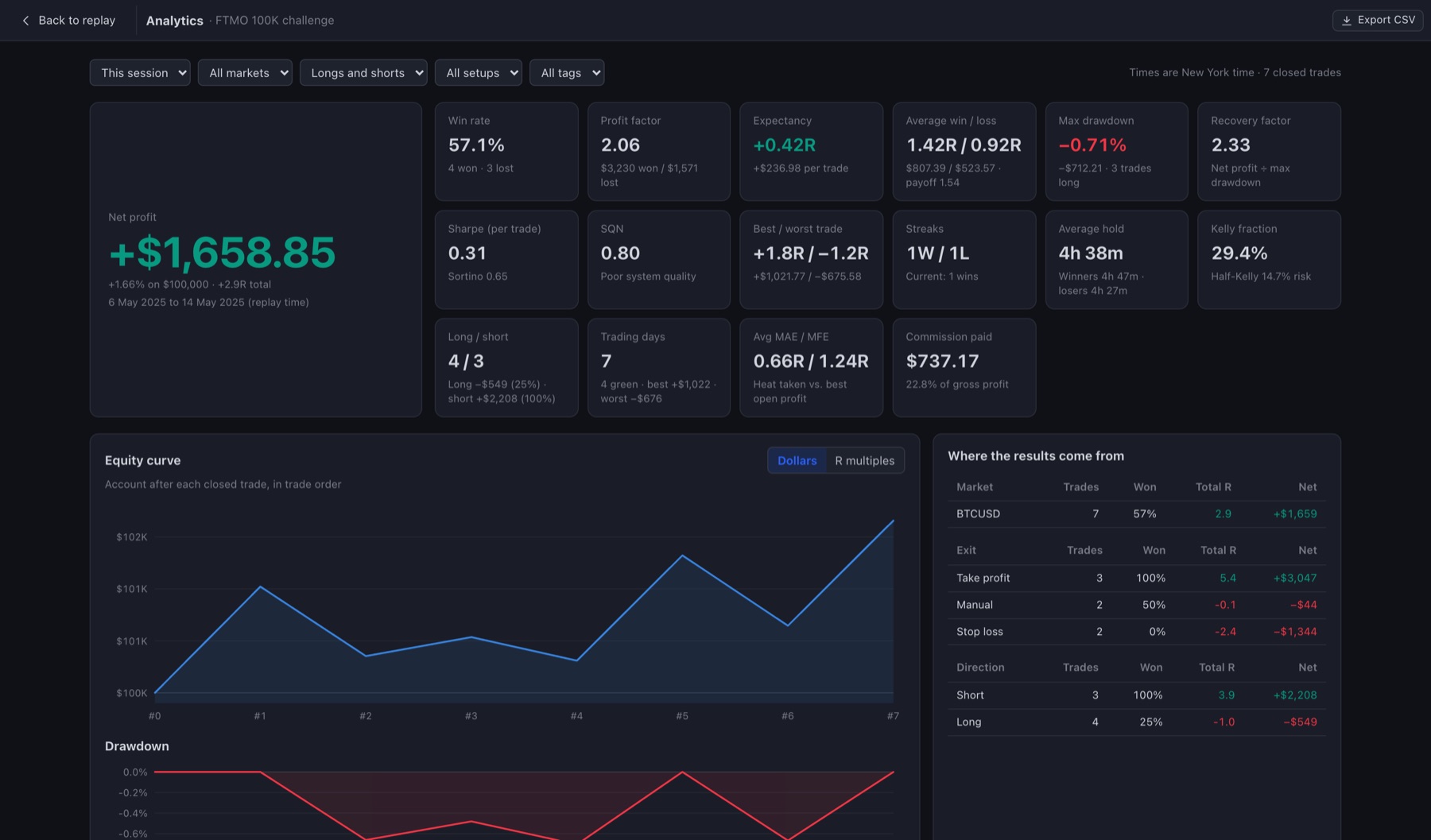Click the Max drawdown −0.71% value

(1092, 145)
